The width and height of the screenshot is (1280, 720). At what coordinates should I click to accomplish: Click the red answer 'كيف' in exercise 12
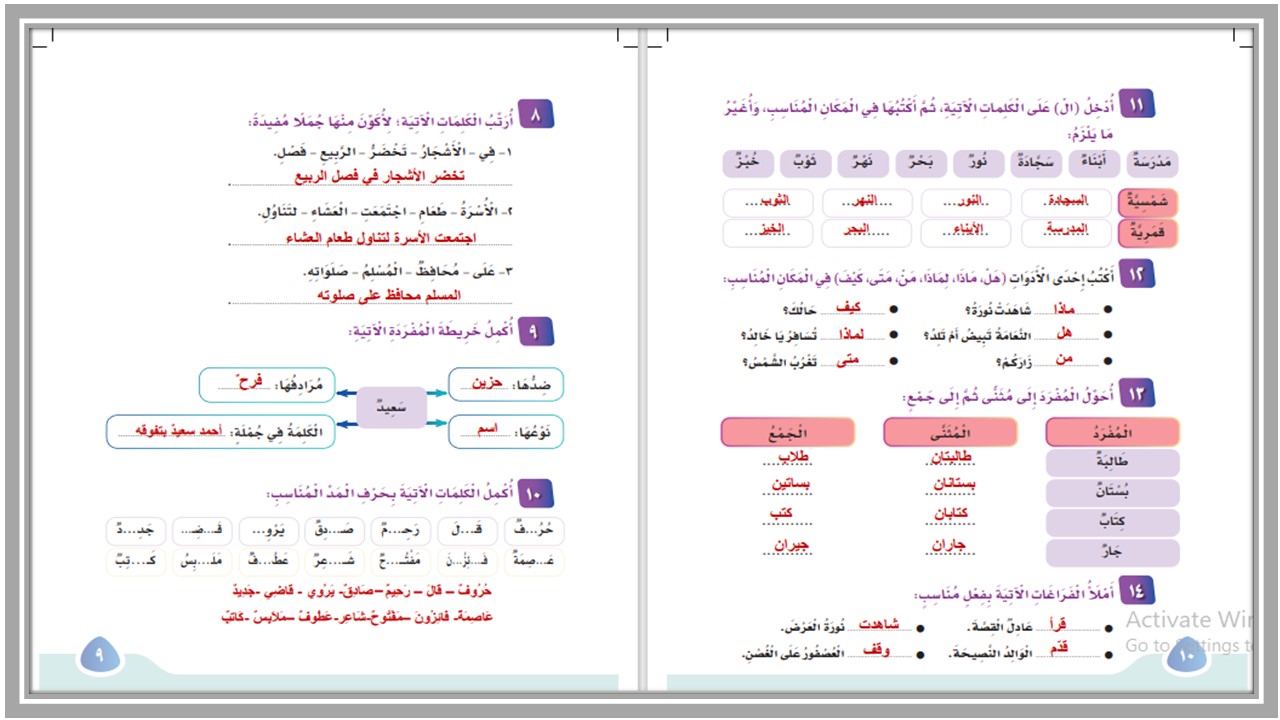click(x=848, y=309)
